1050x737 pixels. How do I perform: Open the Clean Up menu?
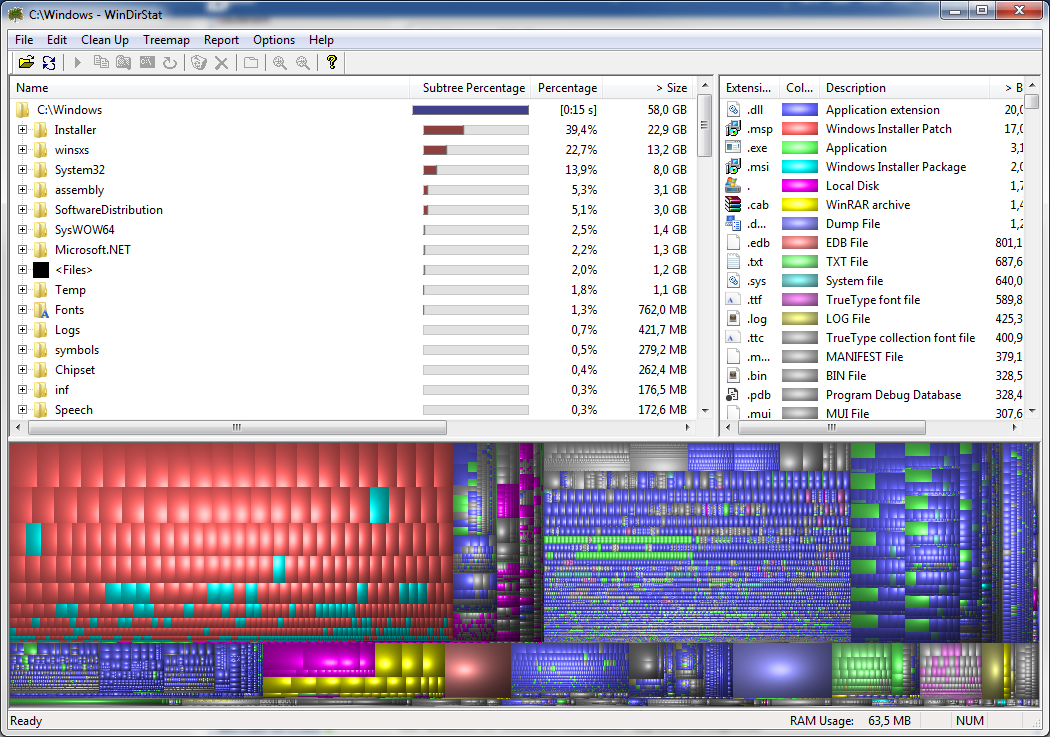pyautogui.click(x=105, y=39)
